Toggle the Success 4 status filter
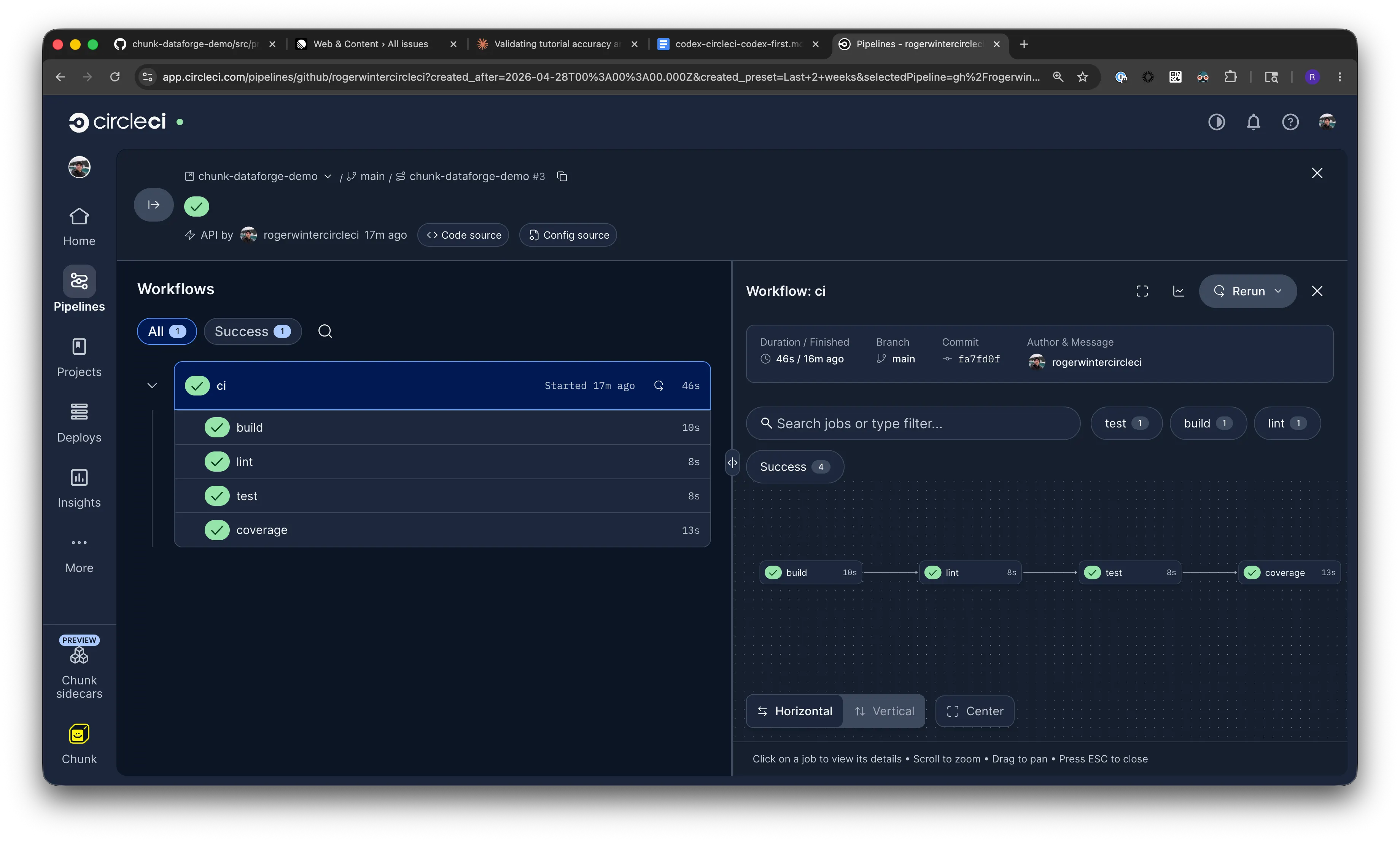Viewport: 1400px width, 842px height. tap(794, 467)
